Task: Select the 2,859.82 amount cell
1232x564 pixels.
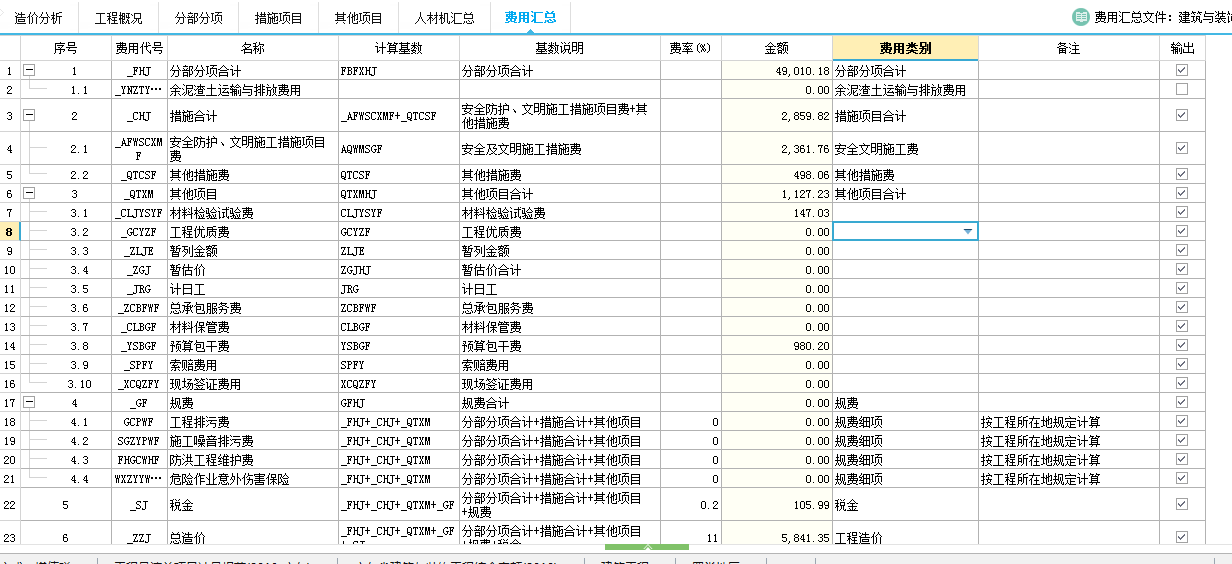Action: (777, 116)
